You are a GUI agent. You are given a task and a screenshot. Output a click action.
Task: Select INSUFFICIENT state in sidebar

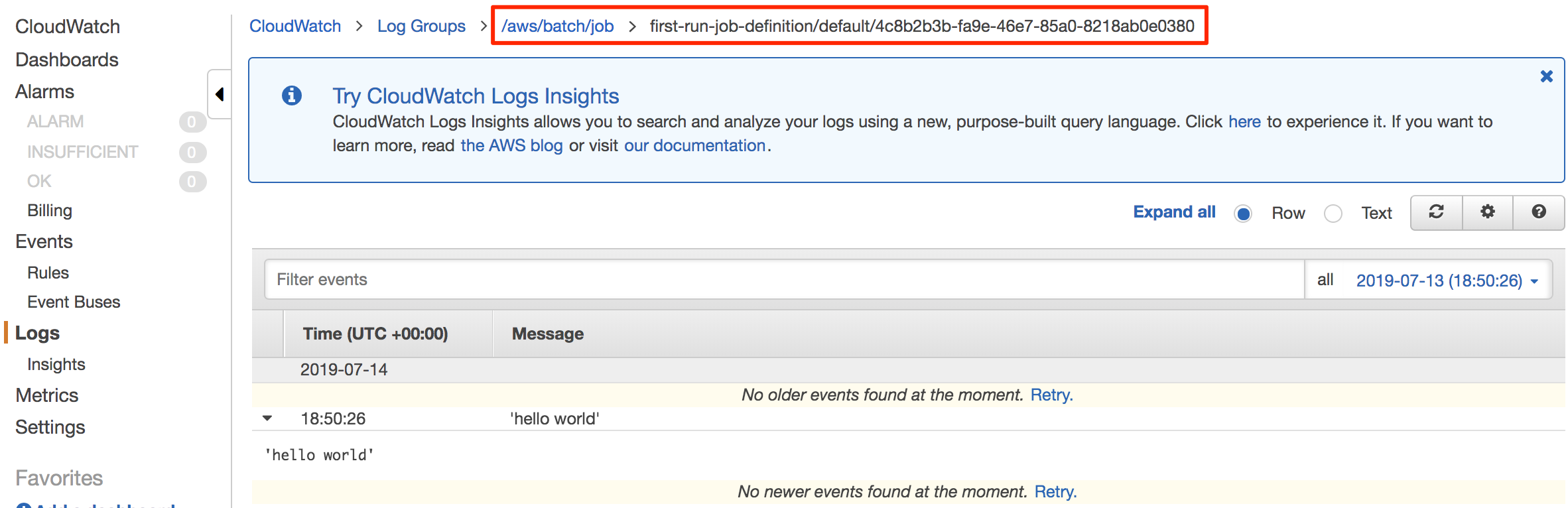pos(83,153)
